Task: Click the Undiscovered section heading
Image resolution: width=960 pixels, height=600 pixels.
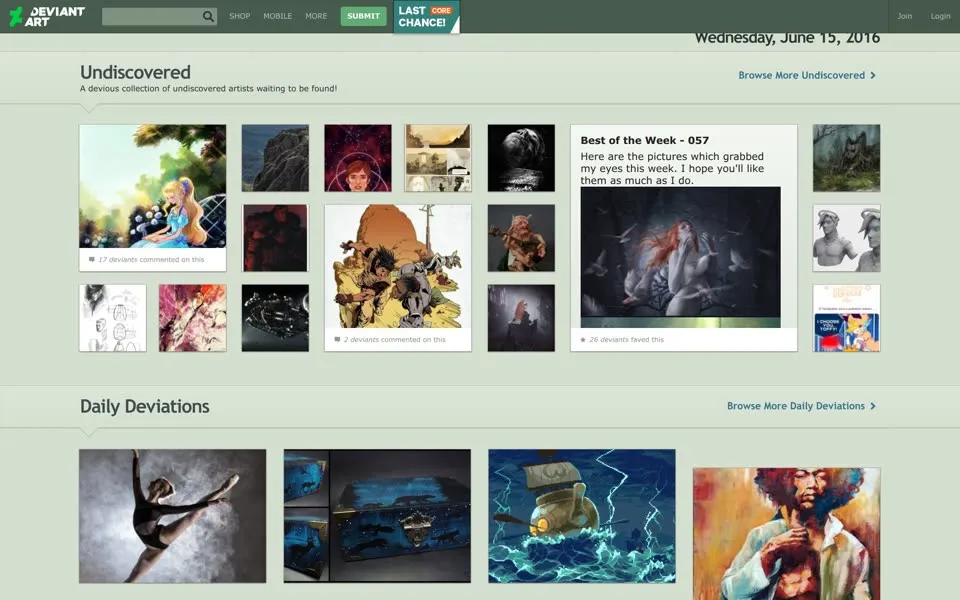Action: click(135, 72)
